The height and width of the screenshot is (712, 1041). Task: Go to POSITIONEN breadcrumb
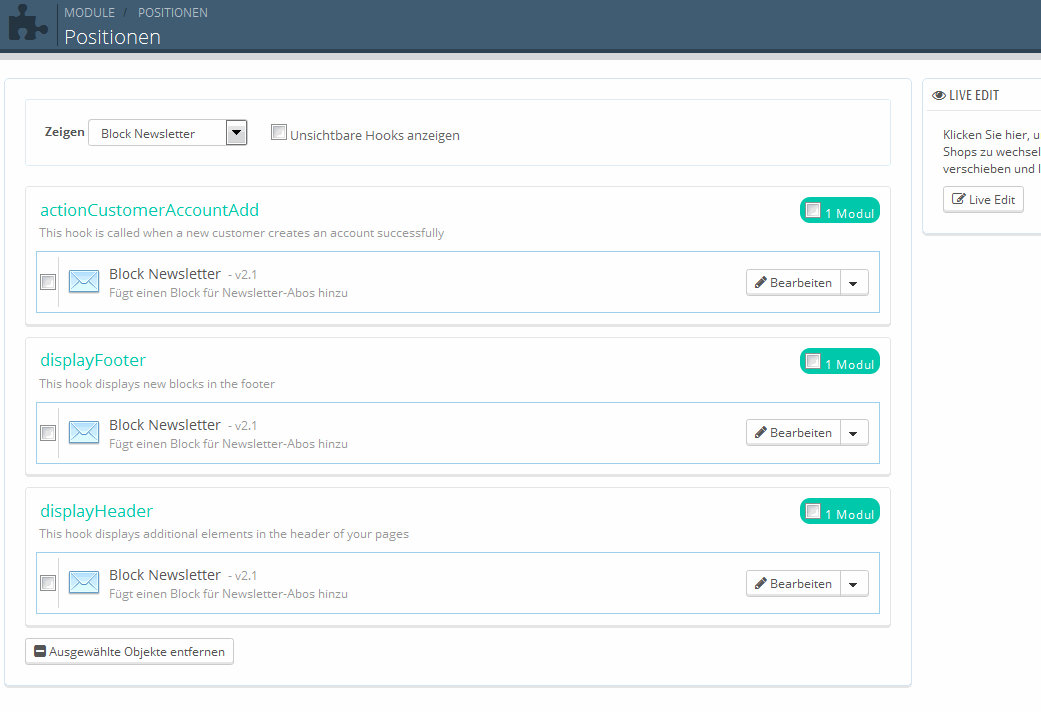[x=173, y=13]
